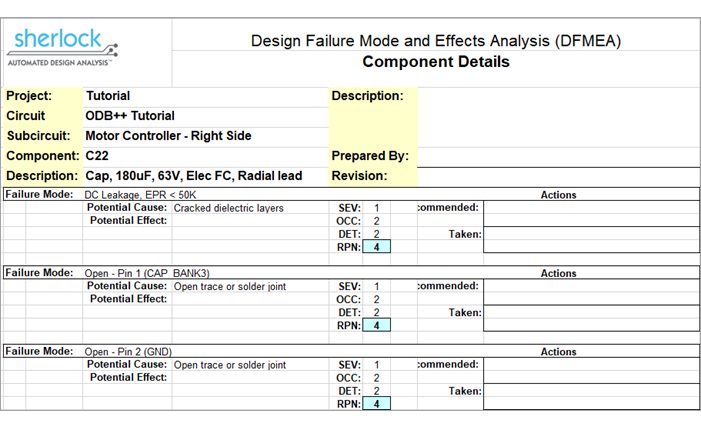
Task: Select the Component cell C22
Action: [x=206, y=156]
